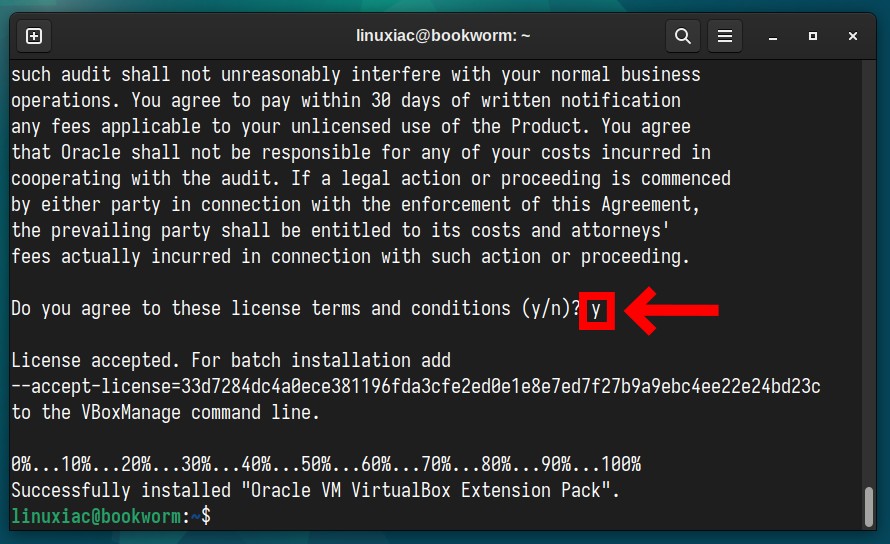Close the terminal window
Image resolution: width=890 pixels, height=544 pixels.
[x=852, y=36]
